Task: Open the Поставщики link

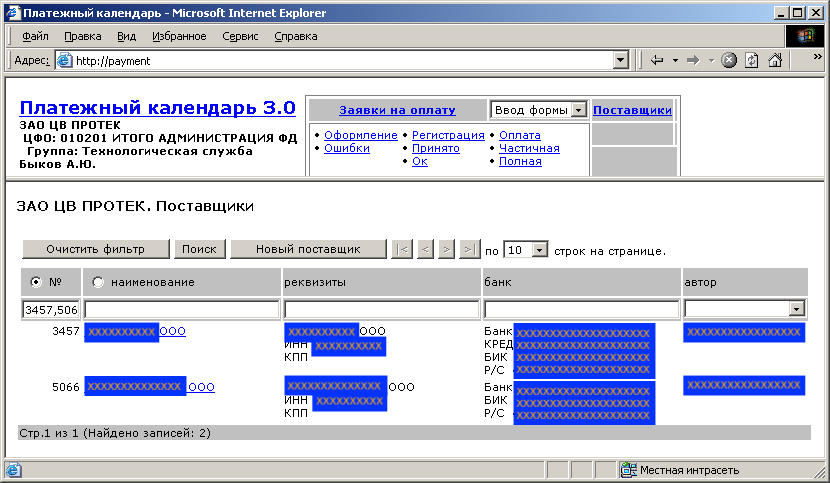Action: point(632,110)
